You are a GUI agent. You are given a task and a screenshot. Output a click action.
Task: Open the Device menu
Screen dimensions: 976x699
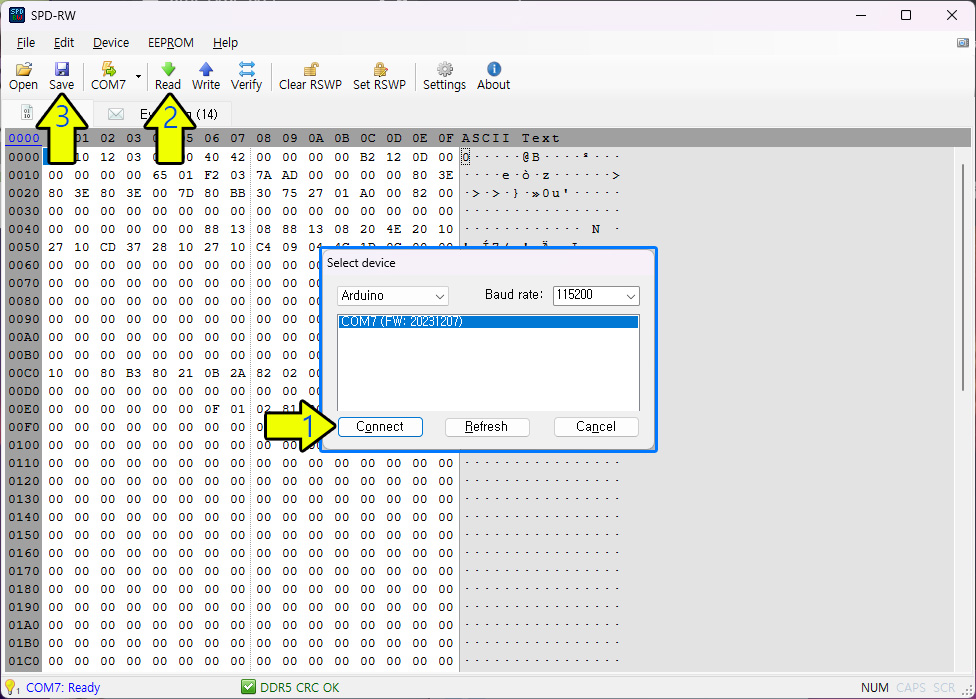click(111, 43)
